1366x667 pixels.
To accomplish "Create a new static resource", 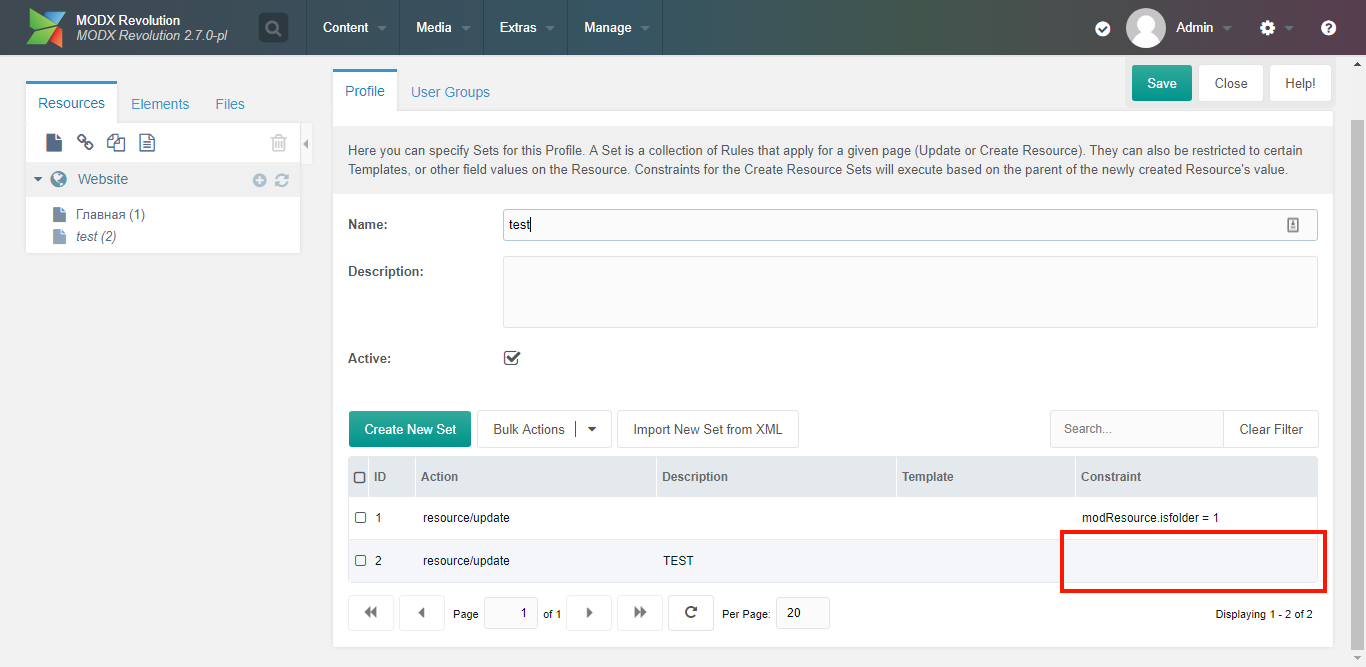I will click(x=147, y=142).
